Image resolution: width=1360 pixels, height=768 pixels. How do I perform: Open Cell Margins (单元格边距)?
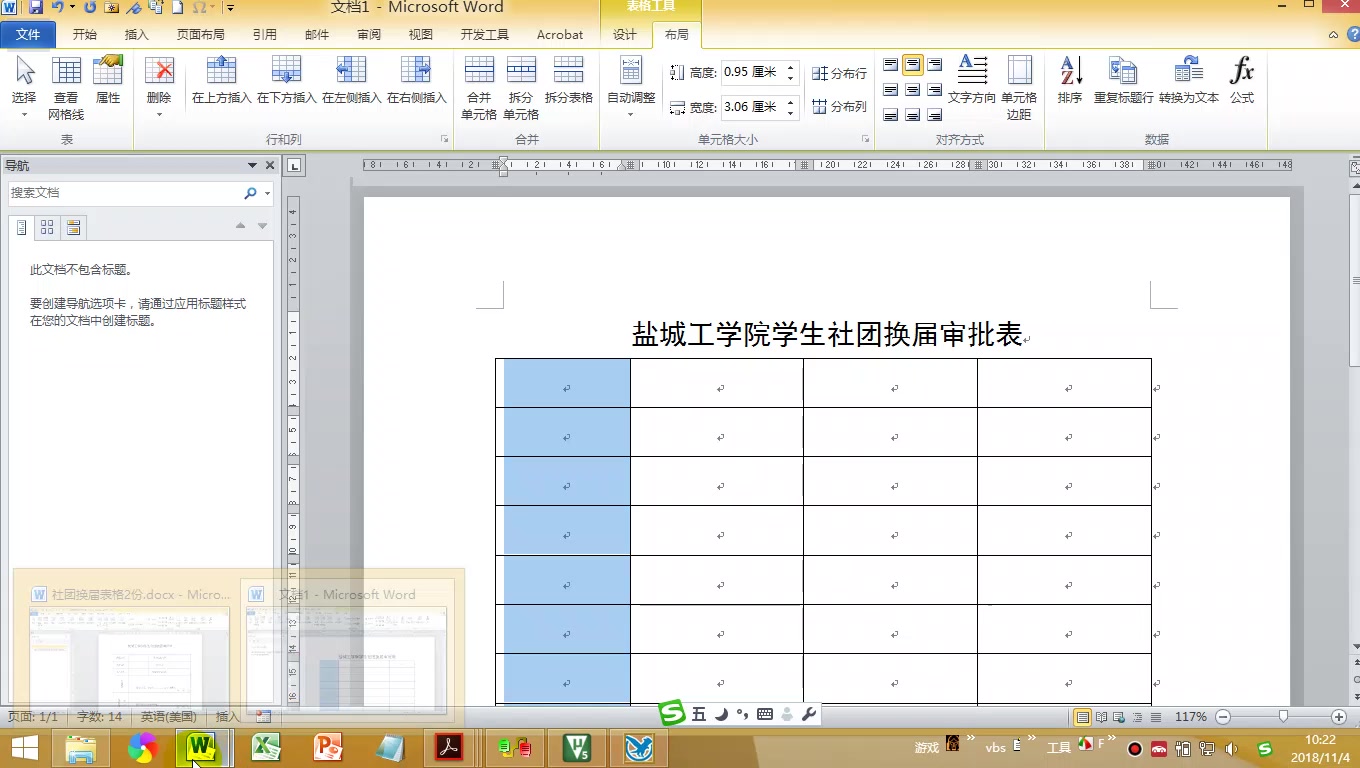point(1019,88)
